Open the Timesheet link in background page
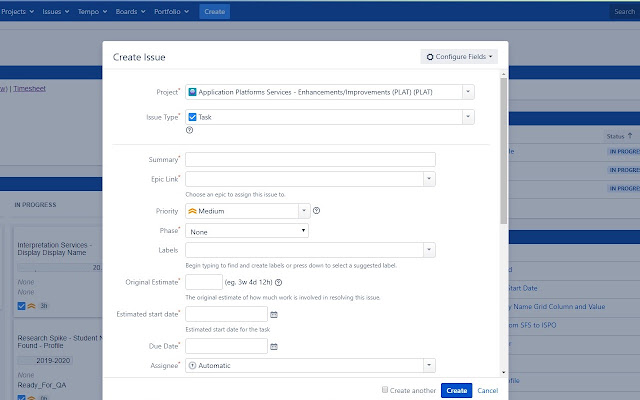The height and width of the screenshot is (400, 640). (29, 88)
